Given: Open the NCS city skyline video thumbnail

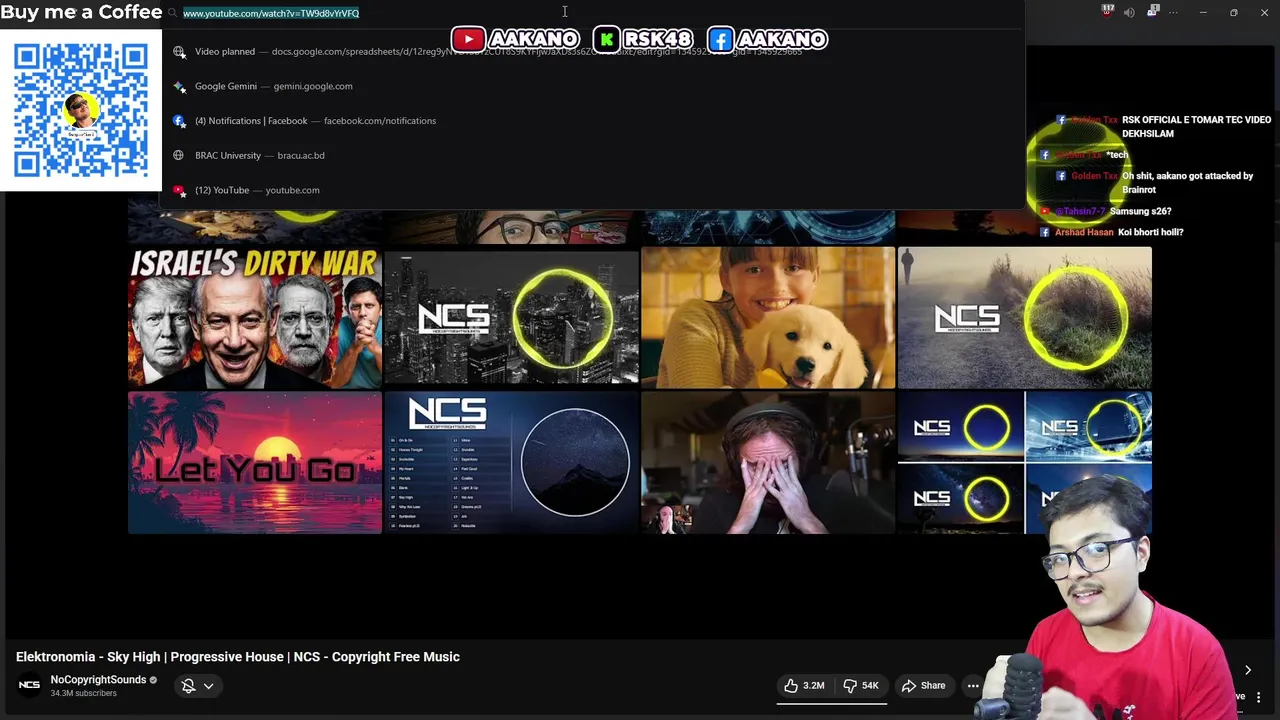Looking at the screenshot, I should click(x=511, y=318).
